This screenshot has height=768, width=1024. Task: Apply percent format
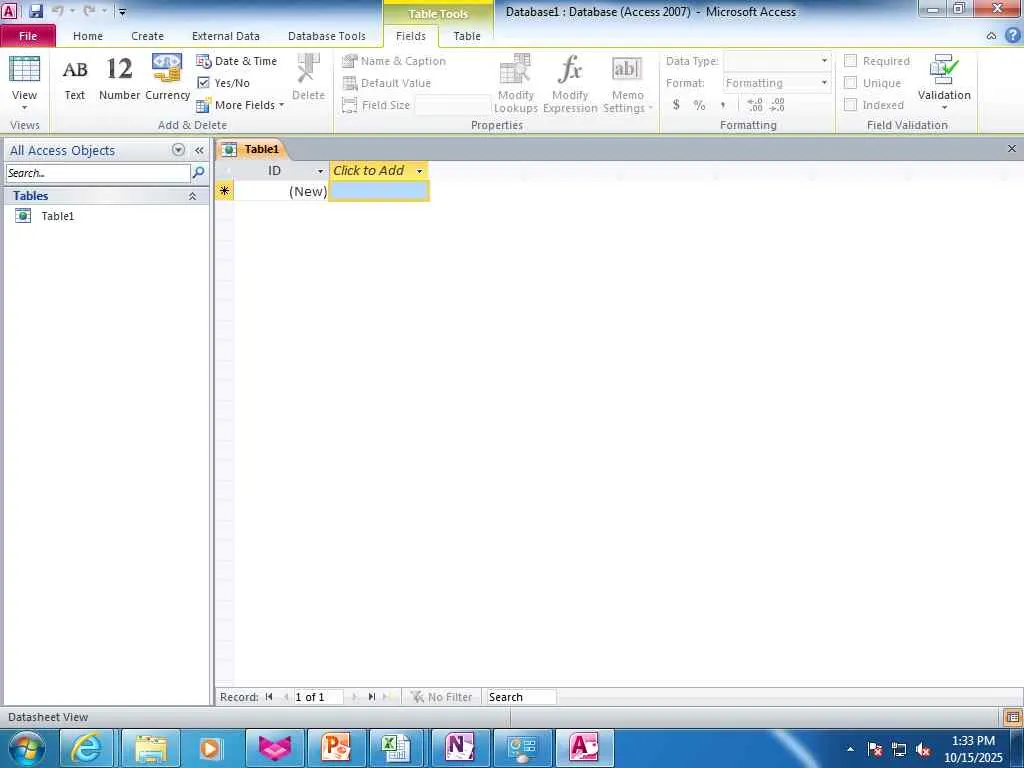tap(699, 105)
